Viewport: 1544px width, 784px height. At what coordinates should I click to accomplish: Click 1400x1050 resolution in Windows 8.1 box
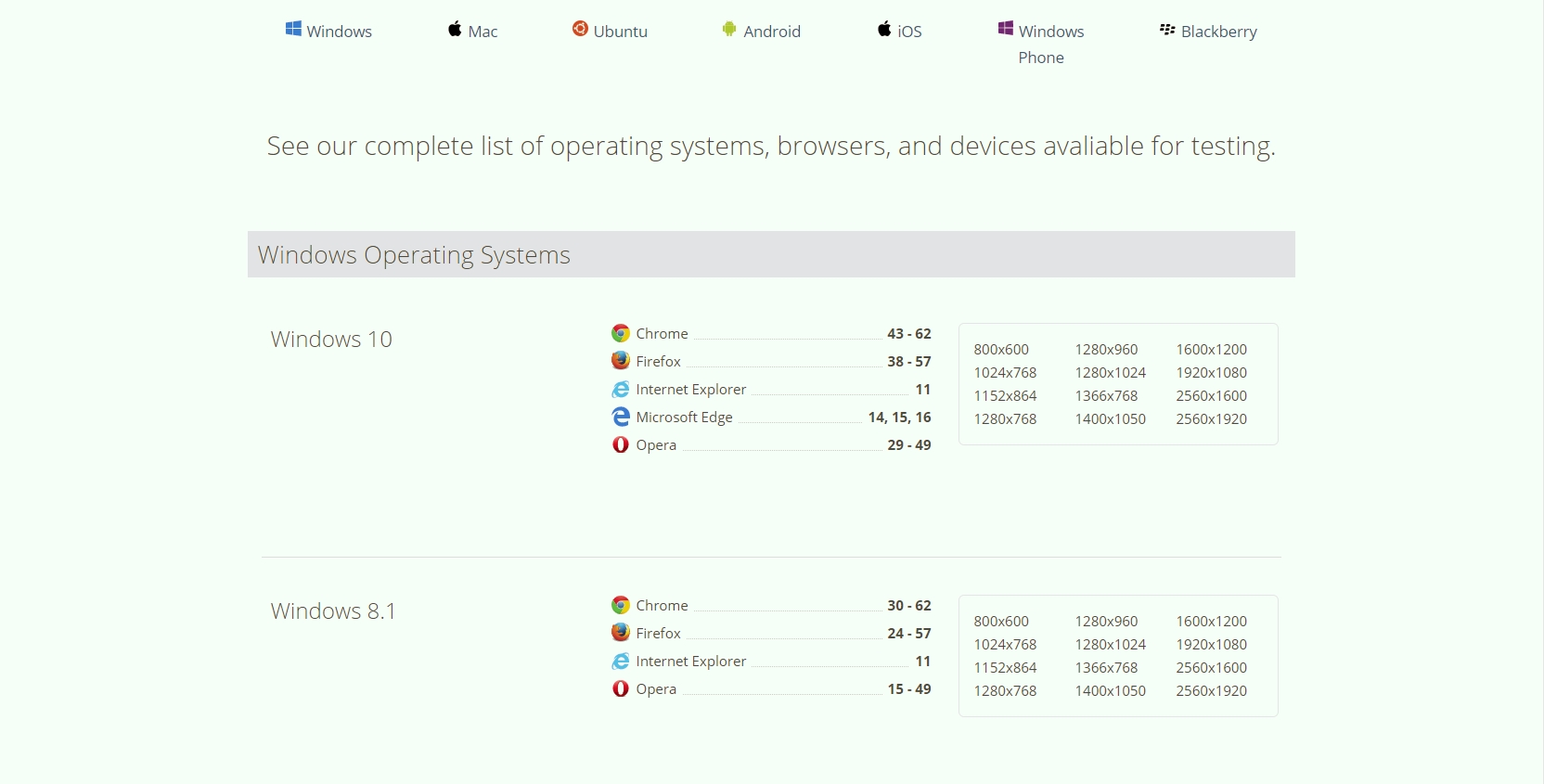1111,691
